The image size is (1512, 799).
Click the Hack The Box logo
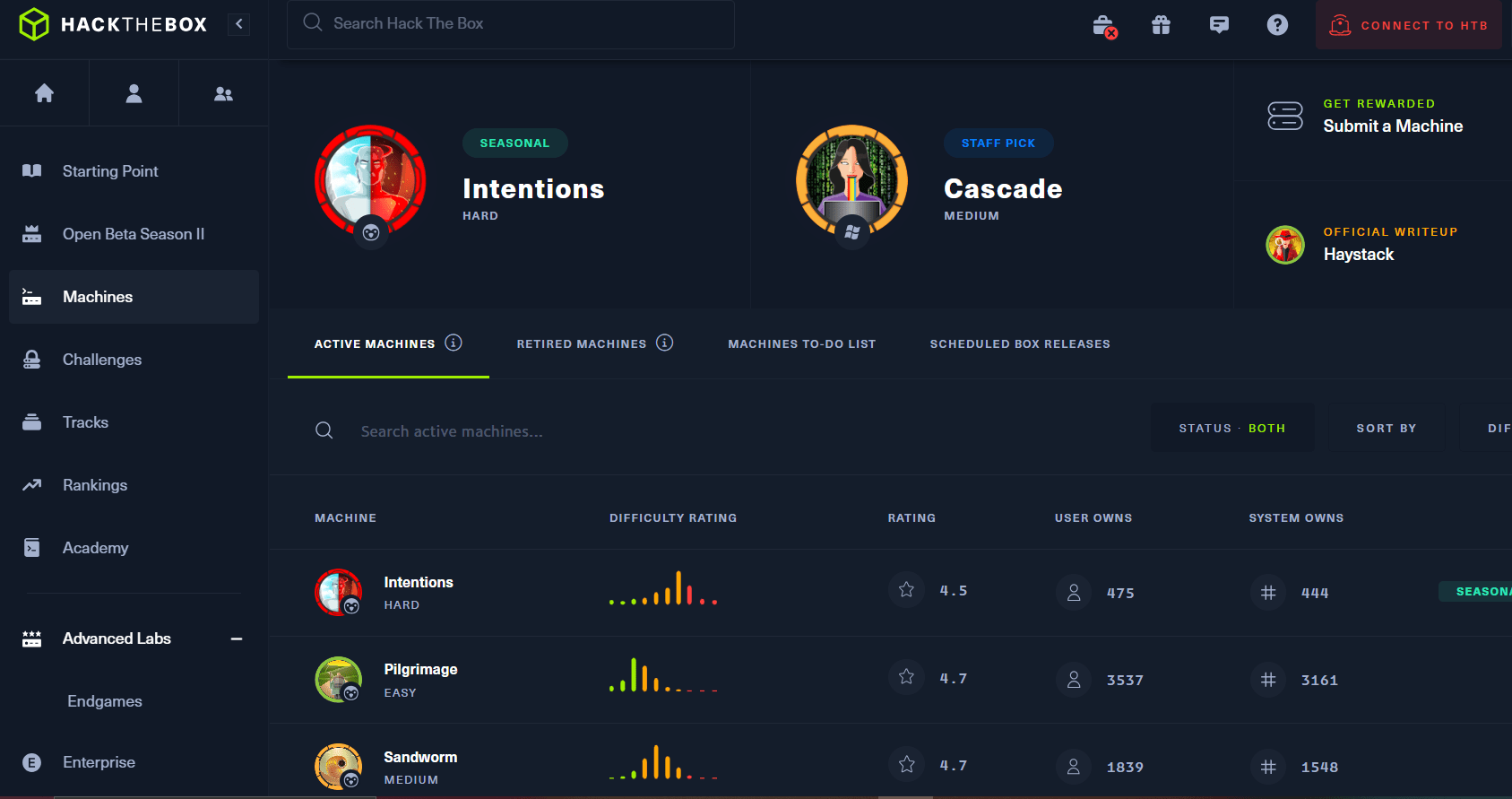(x=113, y=24)
